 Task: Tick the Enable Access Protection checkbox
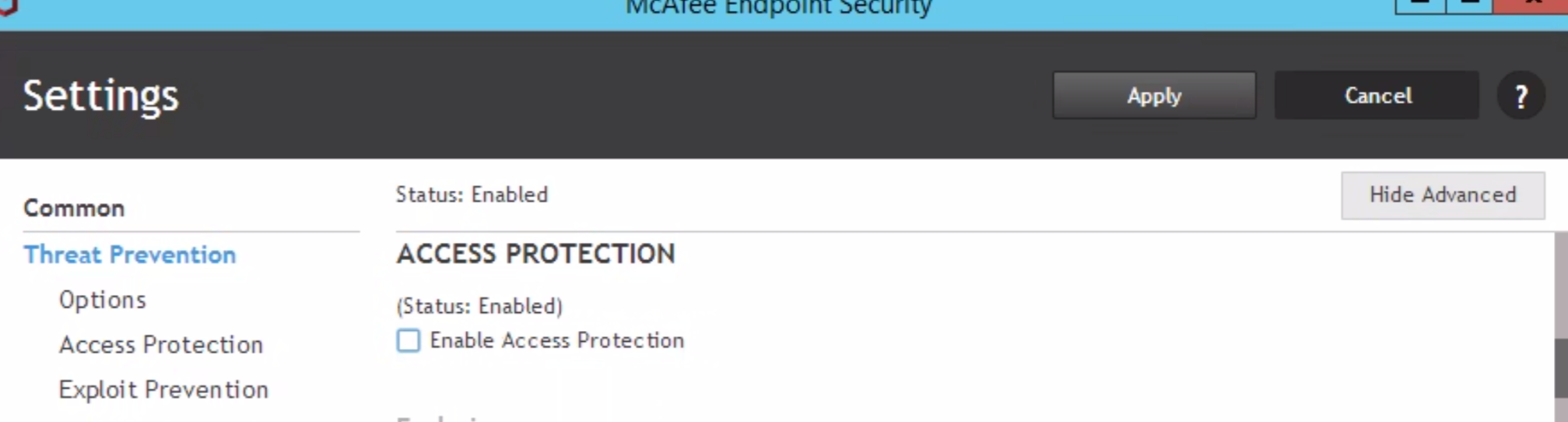coord(409,341)
